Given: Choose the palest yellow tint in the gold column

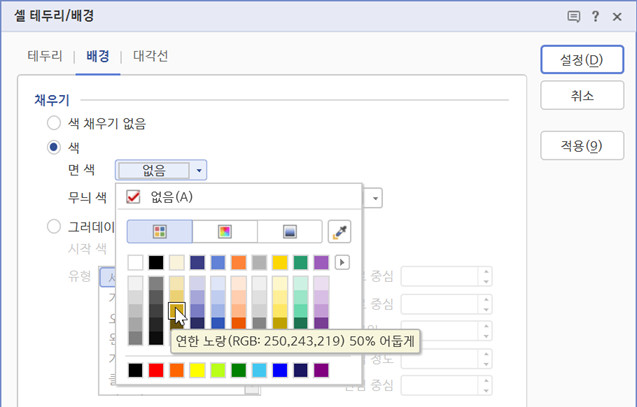Looking at the screenshot, I should point(280,284).
